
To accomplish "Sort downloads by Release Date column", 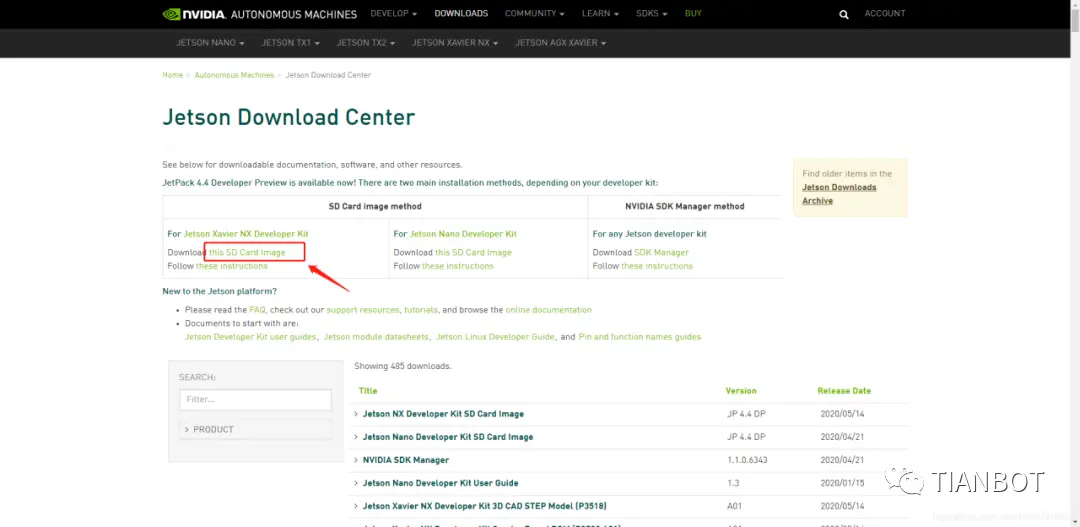I will (x=844, y=391).
